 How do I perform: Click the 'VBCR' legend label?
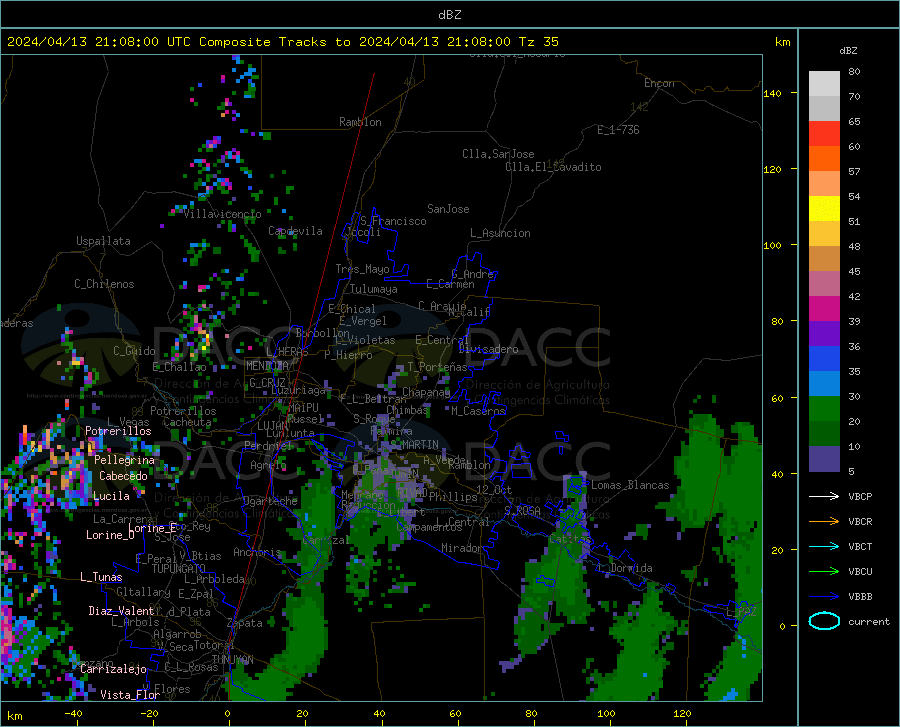click(860, 522)
